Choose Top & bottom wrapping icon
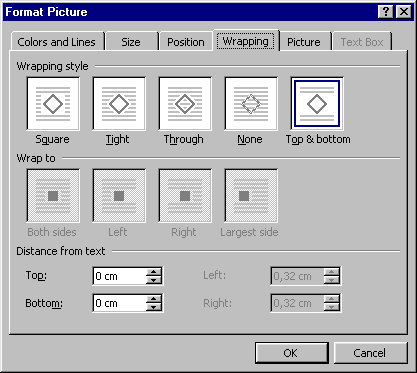The width and height of the screenshot is (417, 373). point(317,104)
